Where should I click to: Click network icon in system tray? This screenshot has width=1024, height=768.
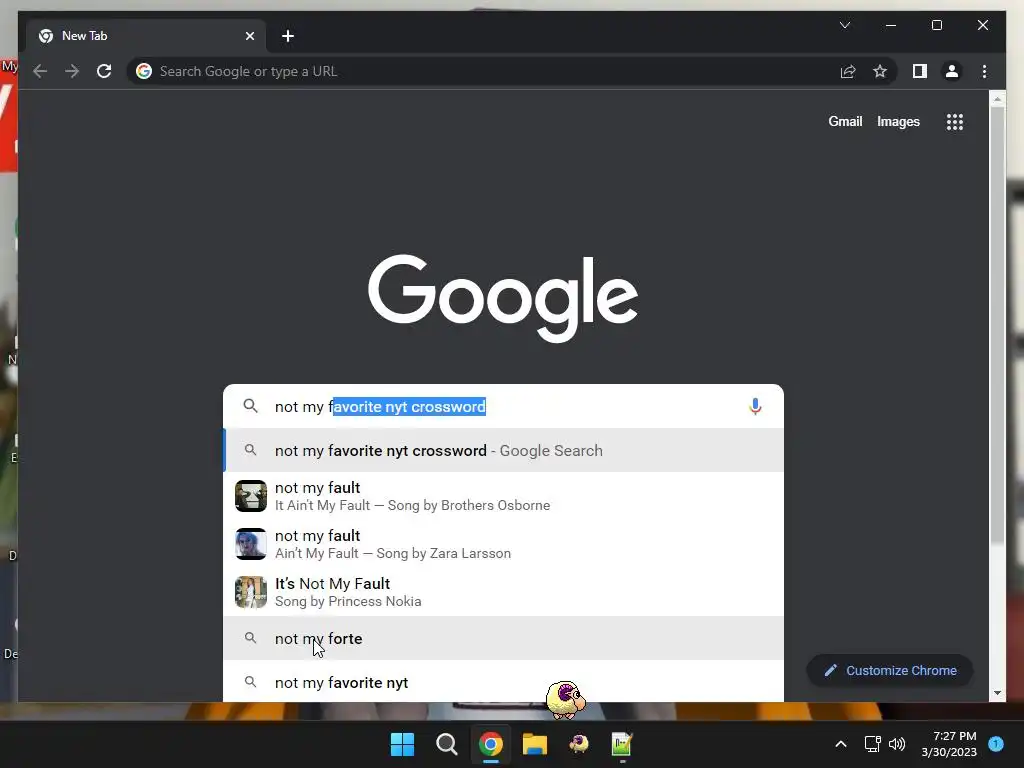(872, 744)
